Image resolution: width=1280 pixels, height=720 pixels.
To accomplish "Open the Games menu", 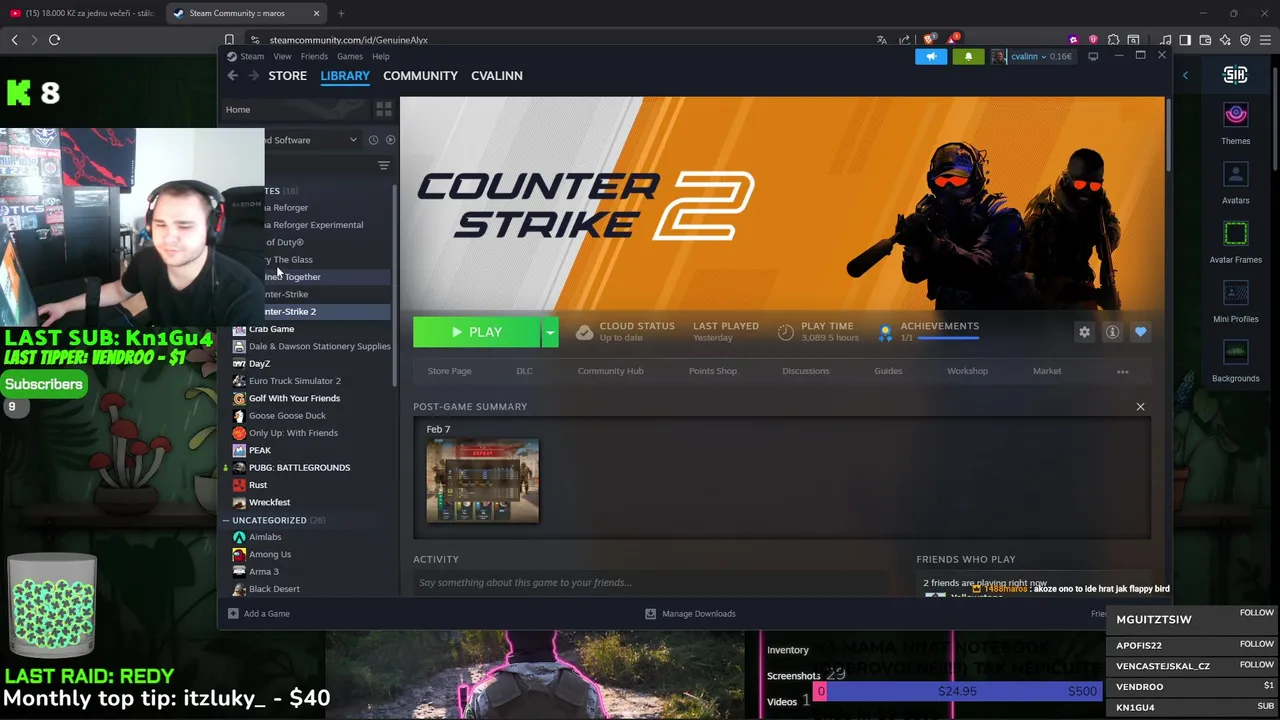I will tap(350, 57).
